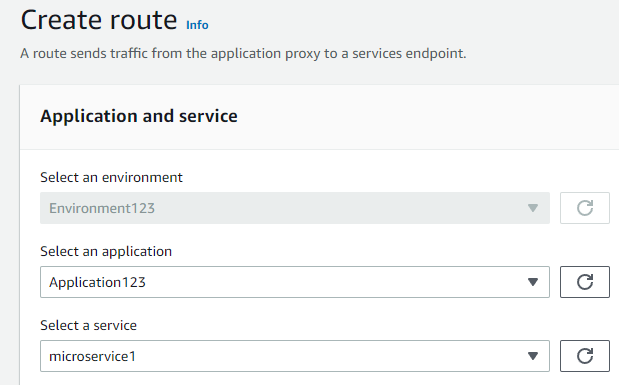Click the Select an application label
This screenshot has height=385, width=619.
106,252
